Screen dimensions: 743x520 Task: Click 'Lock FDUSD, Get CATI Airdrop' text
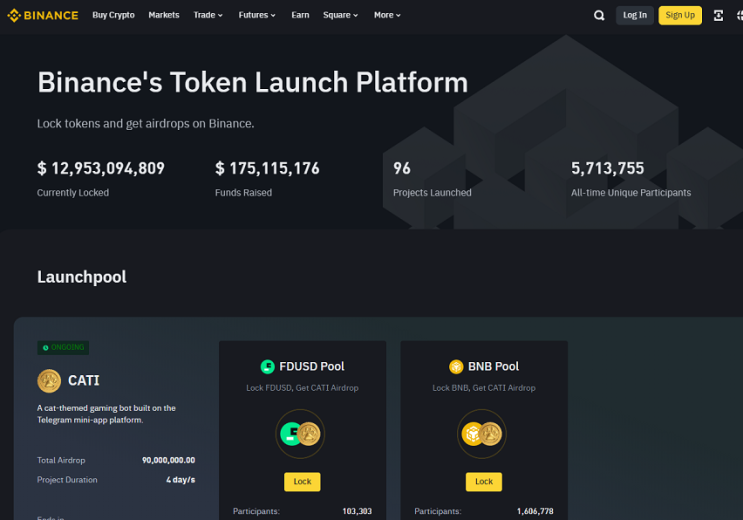(302, 388)
